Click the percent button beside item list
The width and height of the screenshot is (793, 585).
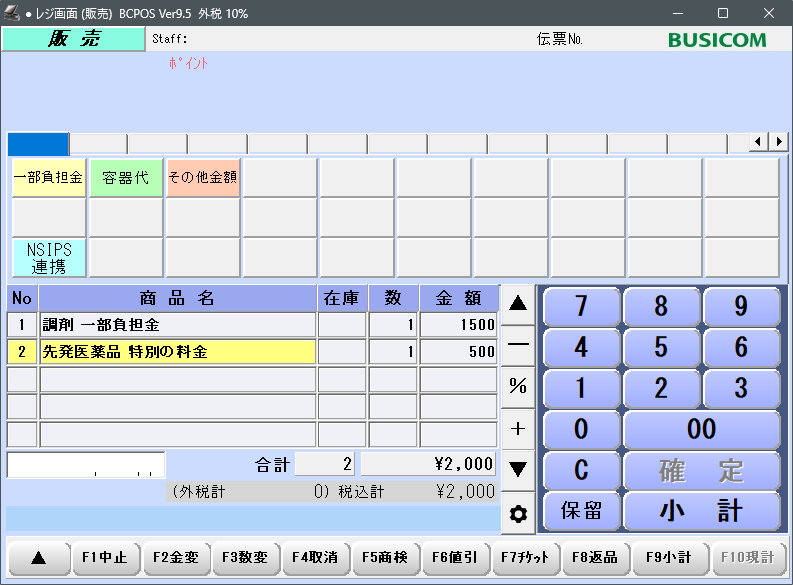point(518,386)
